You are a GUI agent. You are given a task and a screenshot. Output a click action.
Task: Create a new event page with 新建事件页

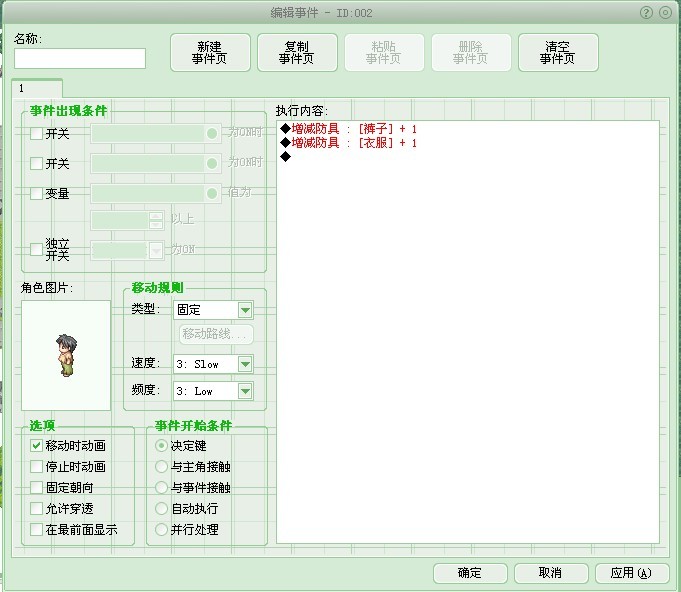pos(210,53)
